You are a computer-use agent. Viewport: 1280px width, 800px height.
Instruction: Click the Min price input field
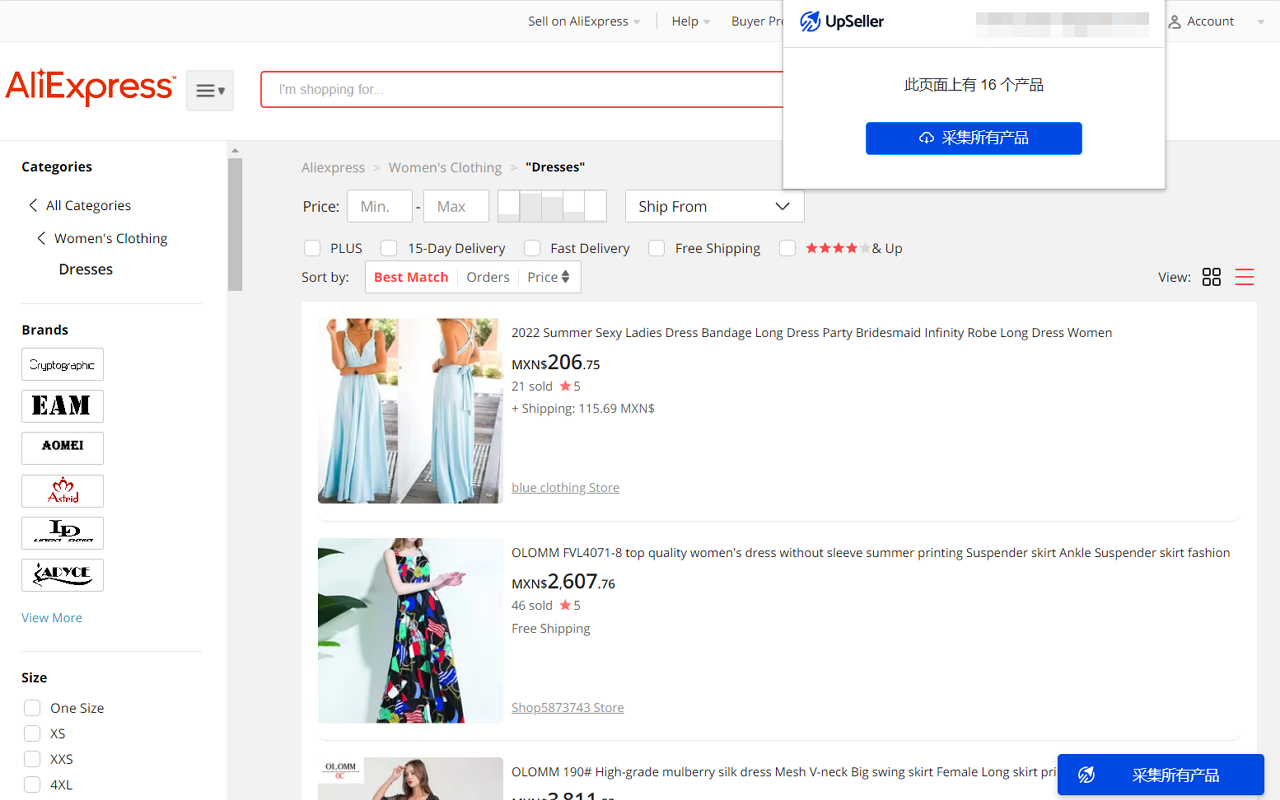[x=379, y=206]
